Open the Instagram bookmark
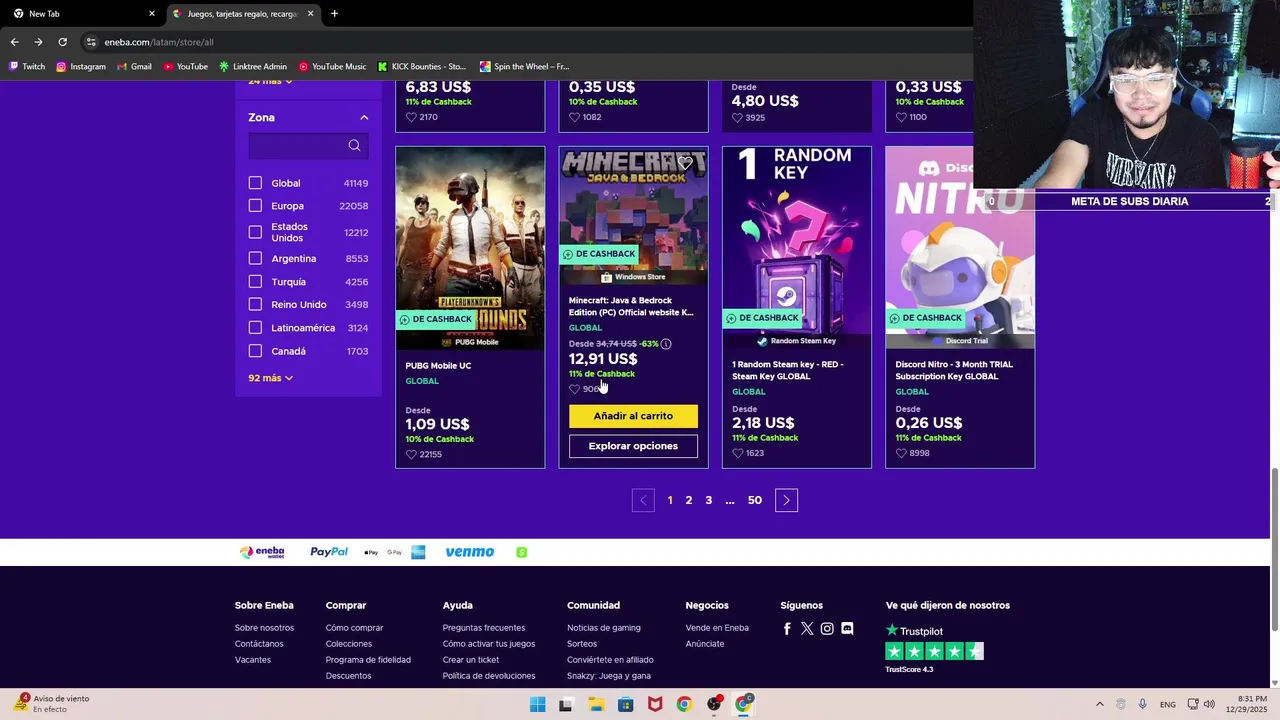This screenshot has height=720, width=1280. coord(81,67)
